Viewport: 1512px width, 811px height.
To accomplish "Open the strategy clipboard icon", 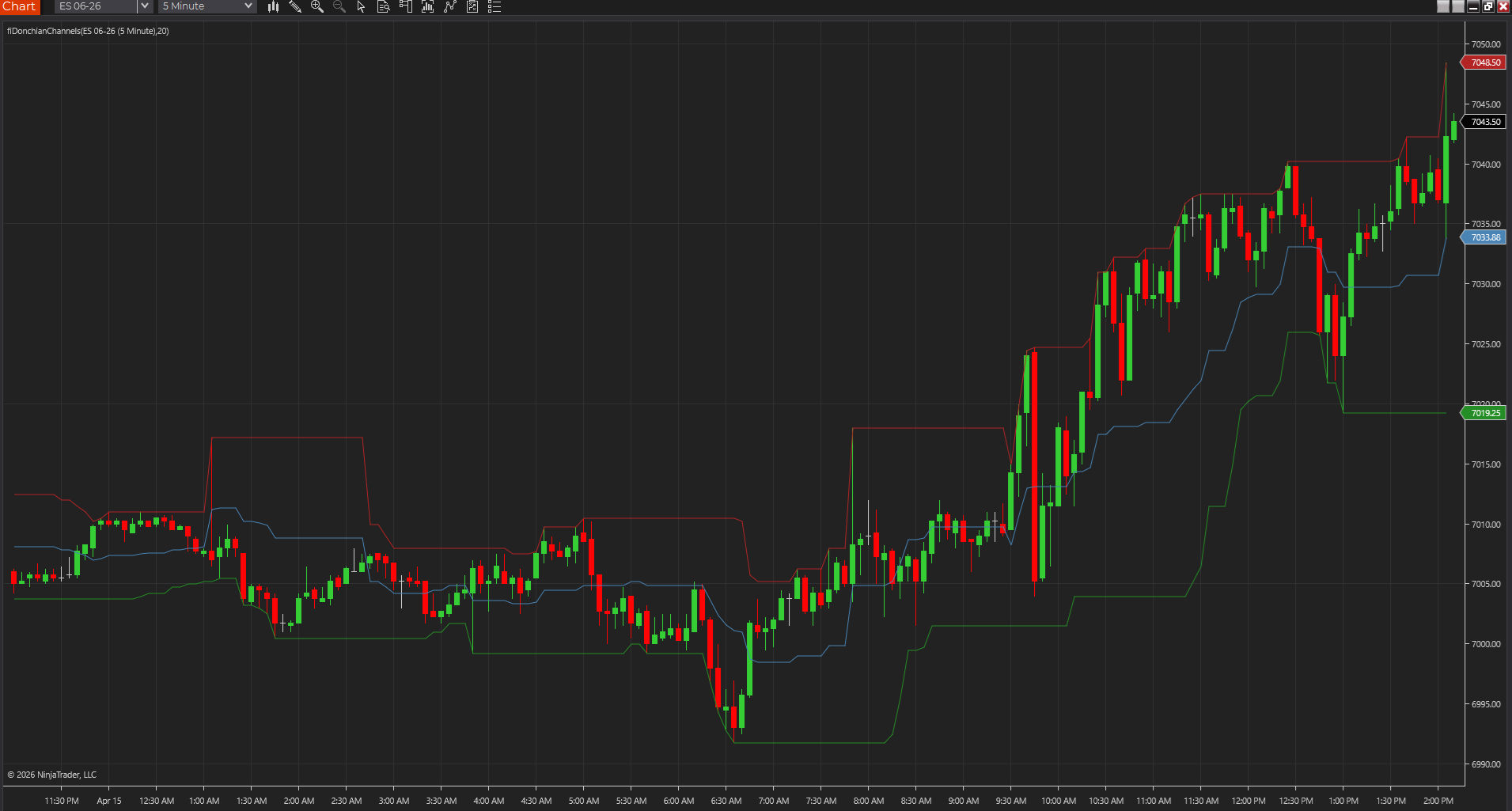I will point(472,6).
